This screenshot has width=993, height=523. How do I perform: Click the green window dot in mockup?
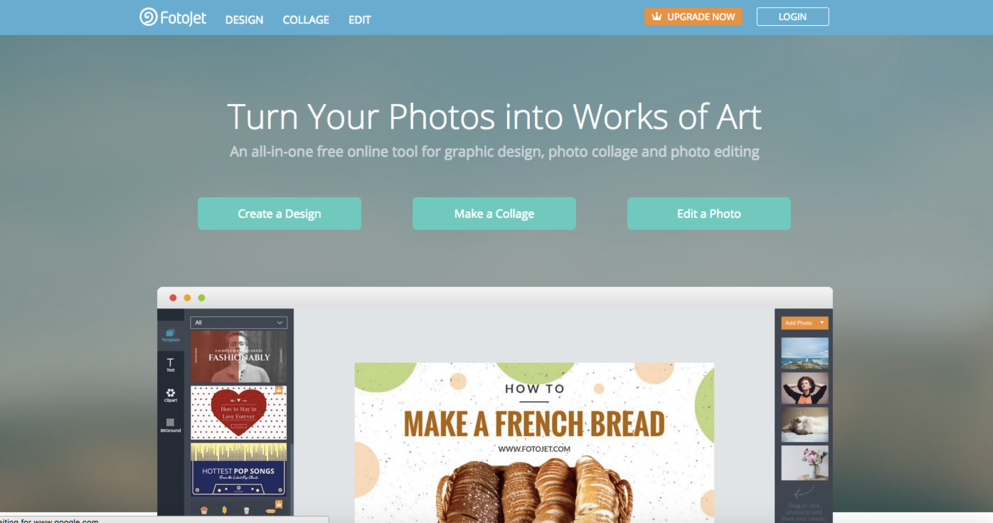click(x=201, y=298)
